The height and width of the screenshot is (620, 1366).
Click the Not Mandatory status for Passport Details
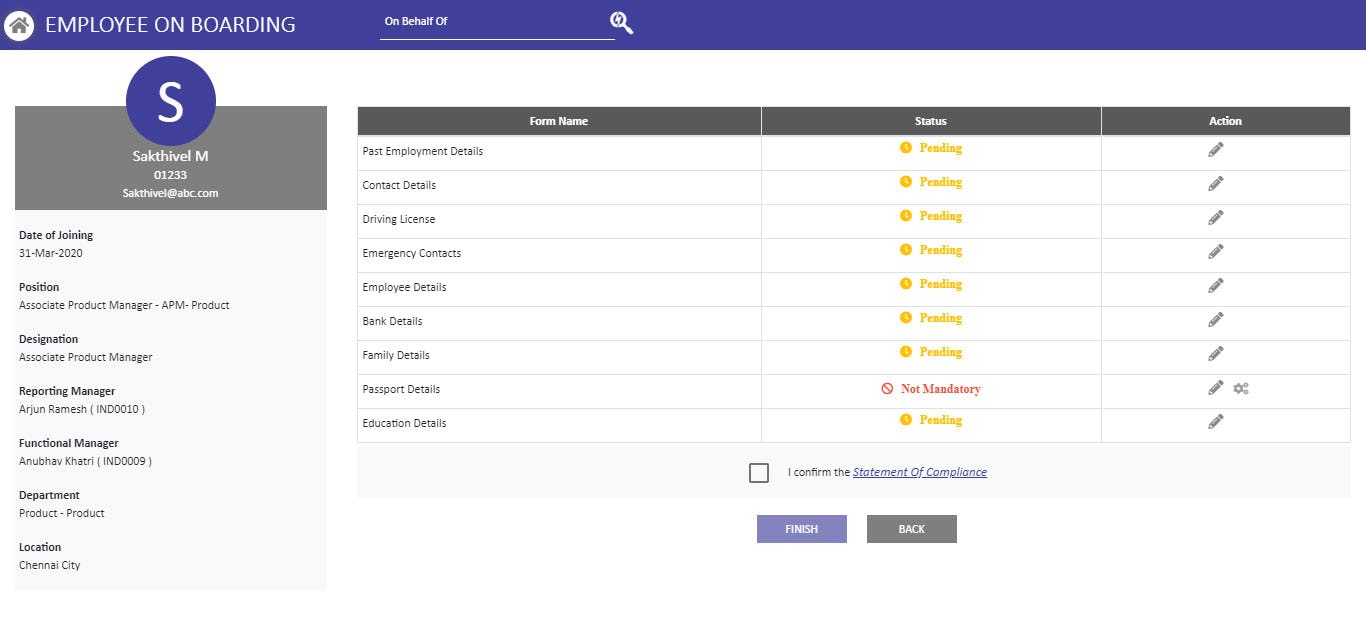tap(930, 388)
